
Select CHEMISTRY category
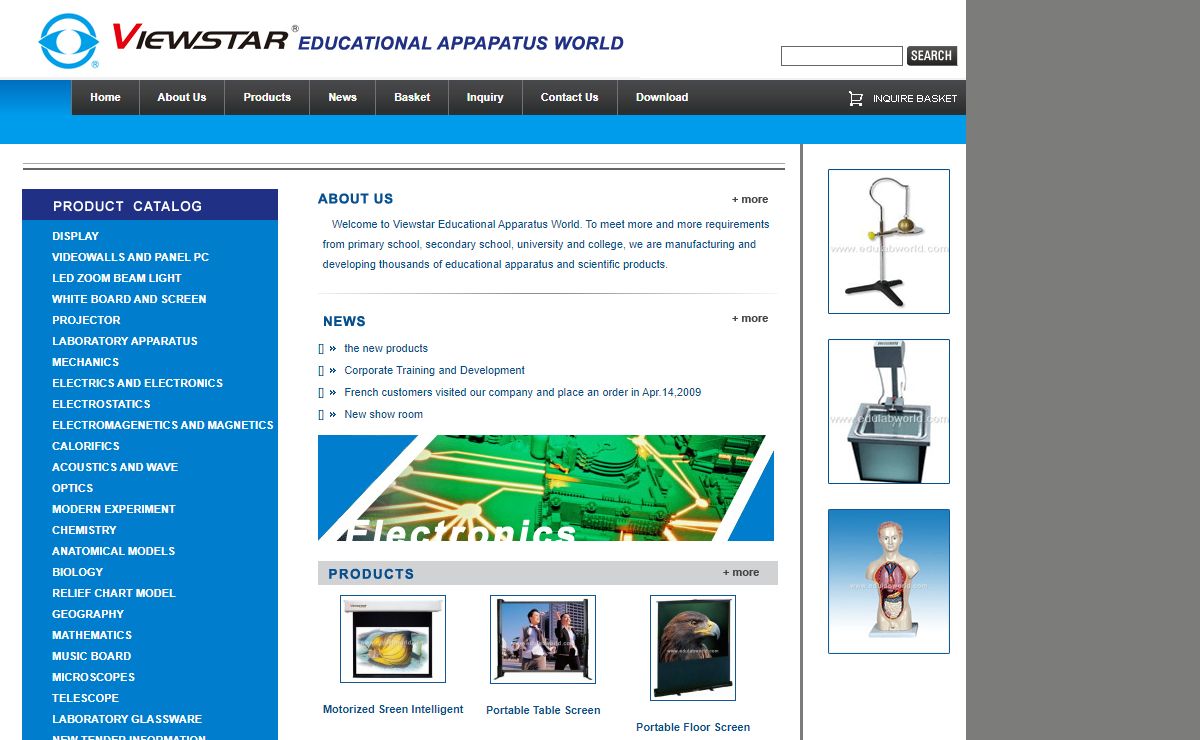point(84,530)
